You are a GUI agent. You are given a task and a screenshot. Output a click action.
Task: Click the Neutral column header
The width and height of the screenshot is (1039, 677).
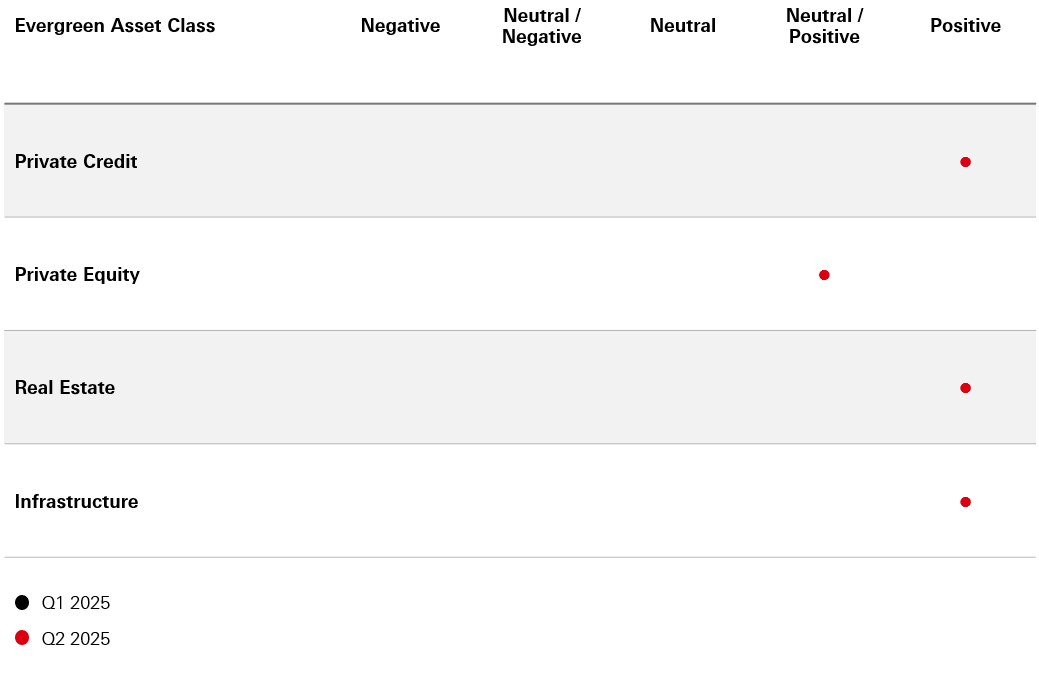click(683, 26)
